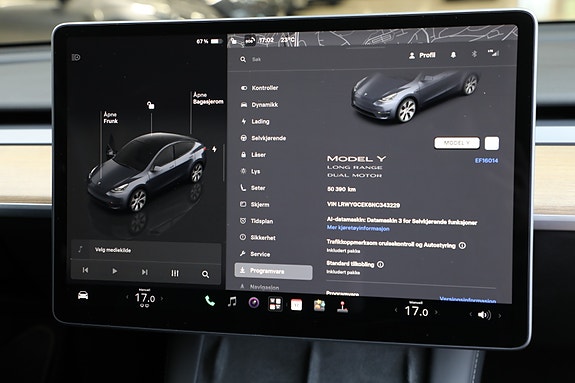Click the 17:02 clock in status bar

coord(266,40)
